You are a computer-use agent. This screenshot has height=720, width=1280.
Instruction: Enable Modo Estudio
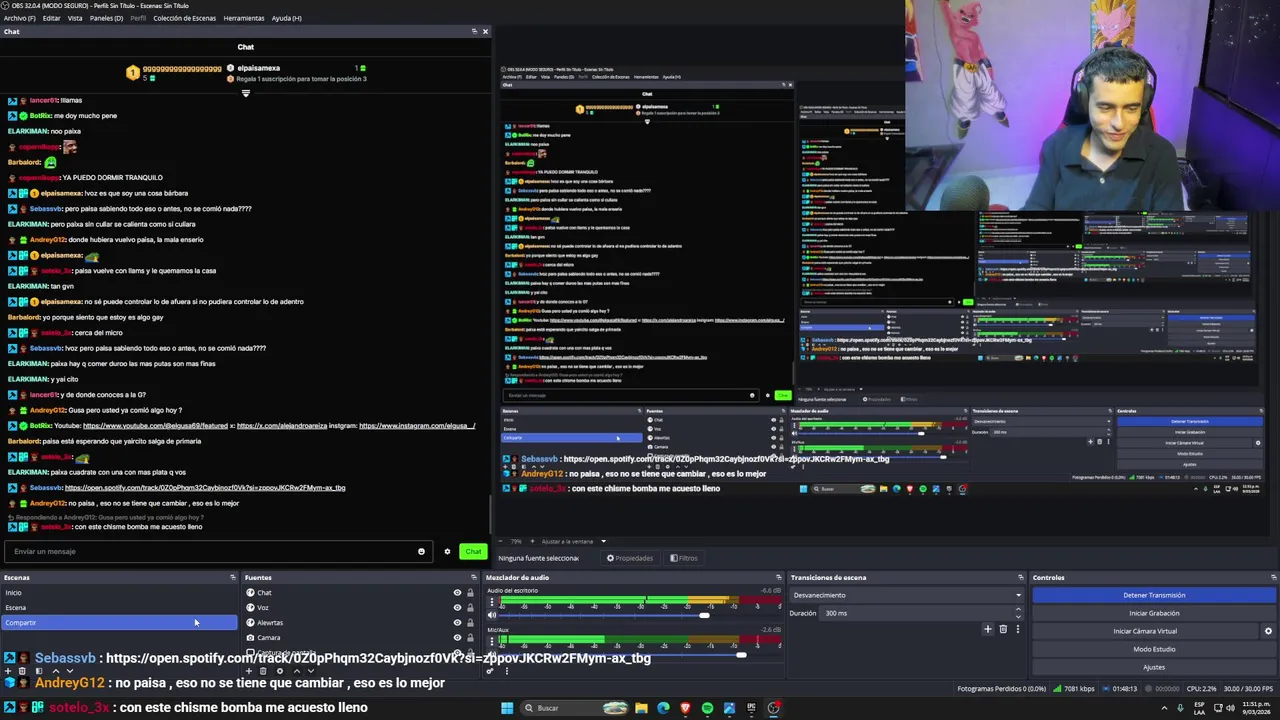[x=1154, y=649]
